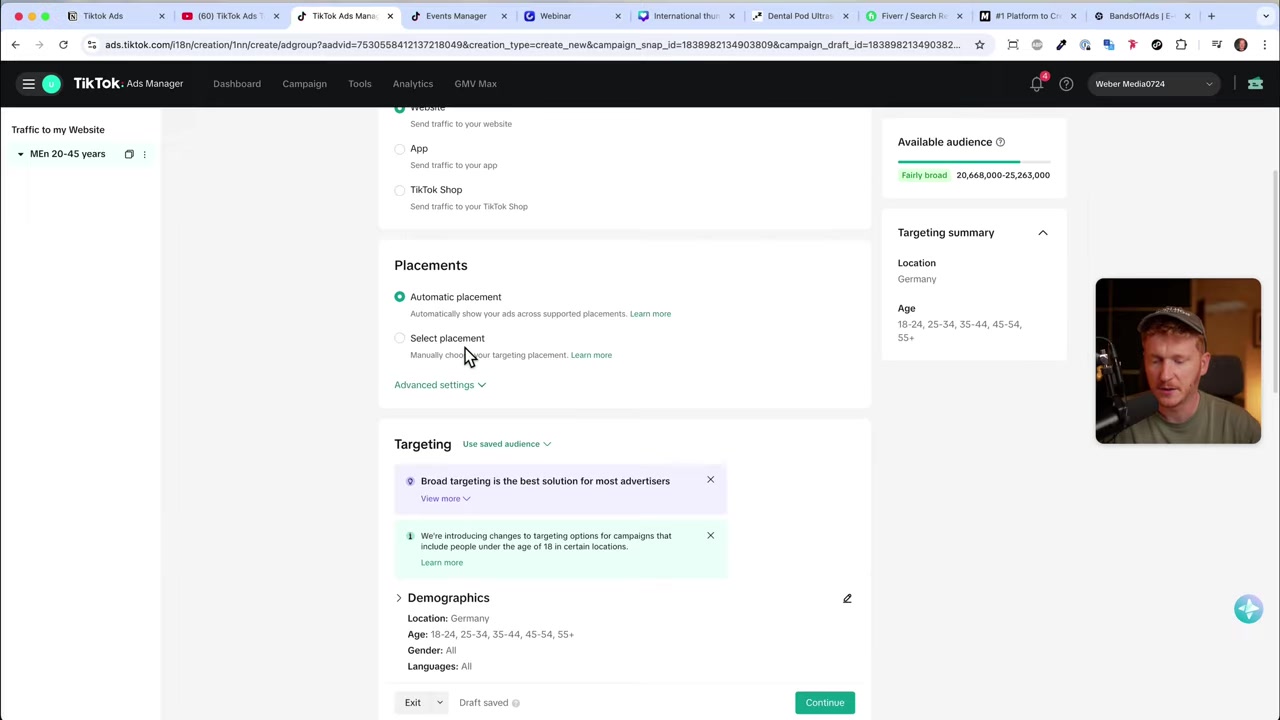Viewport: 1280px width, 720px height.
Task: Select the TikTok Shop radio button
Action: pos(400,190)
